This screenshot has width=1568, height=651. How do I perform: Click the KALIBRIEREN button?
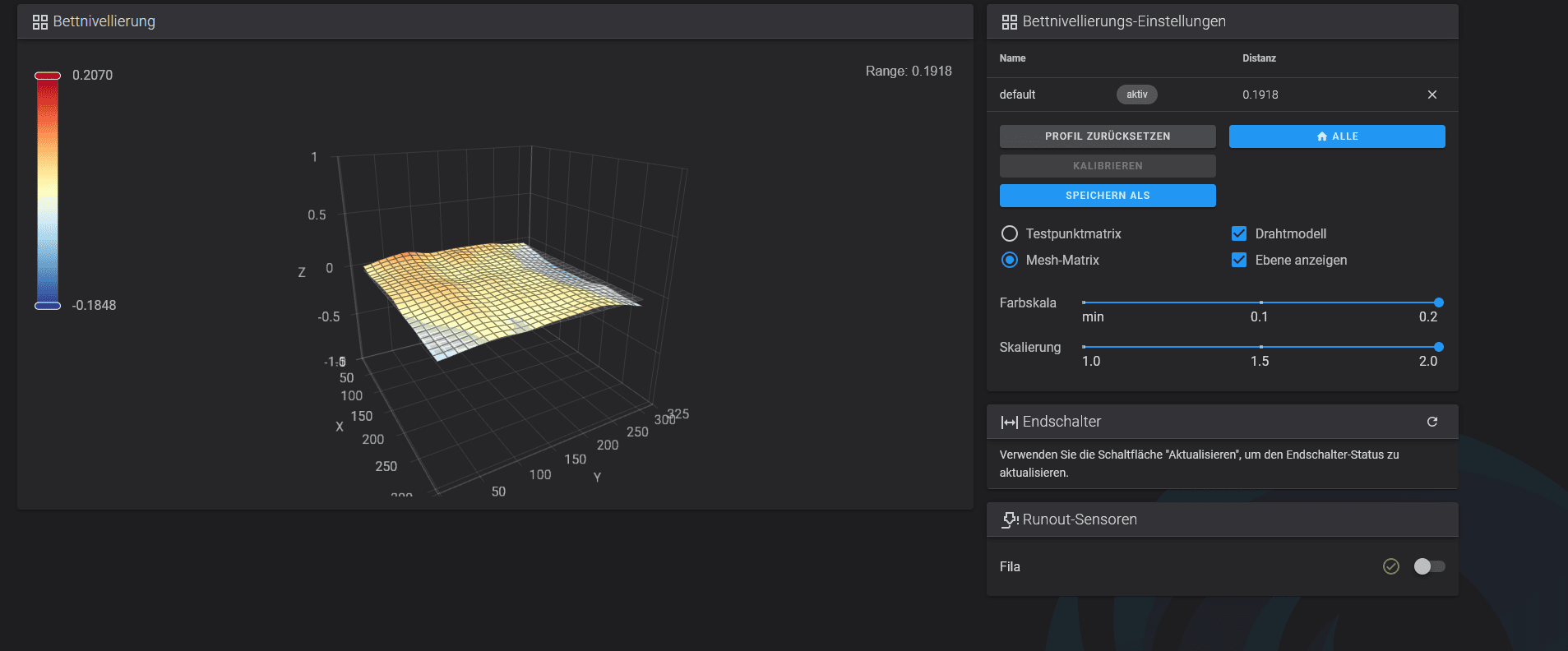pyautogui.click(x=1107, y=166)
